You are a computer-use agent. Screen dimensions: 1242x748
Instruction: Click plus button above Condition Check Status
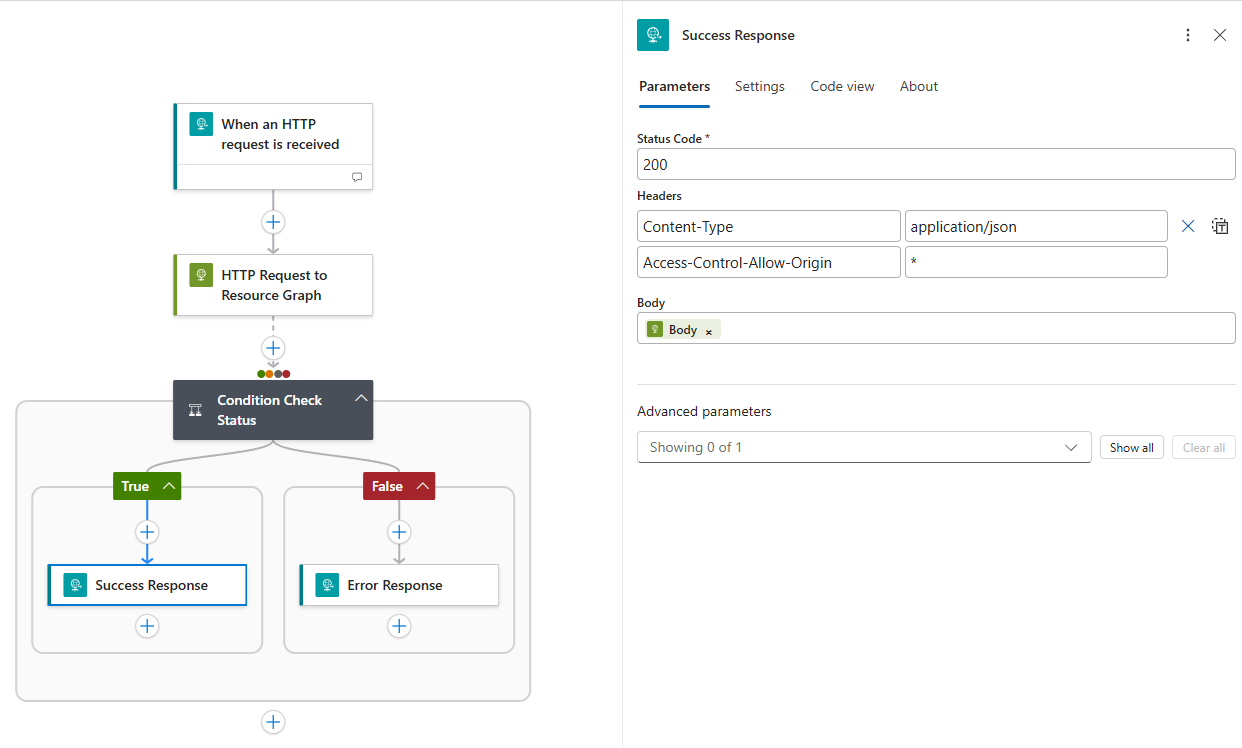point(273,348)
